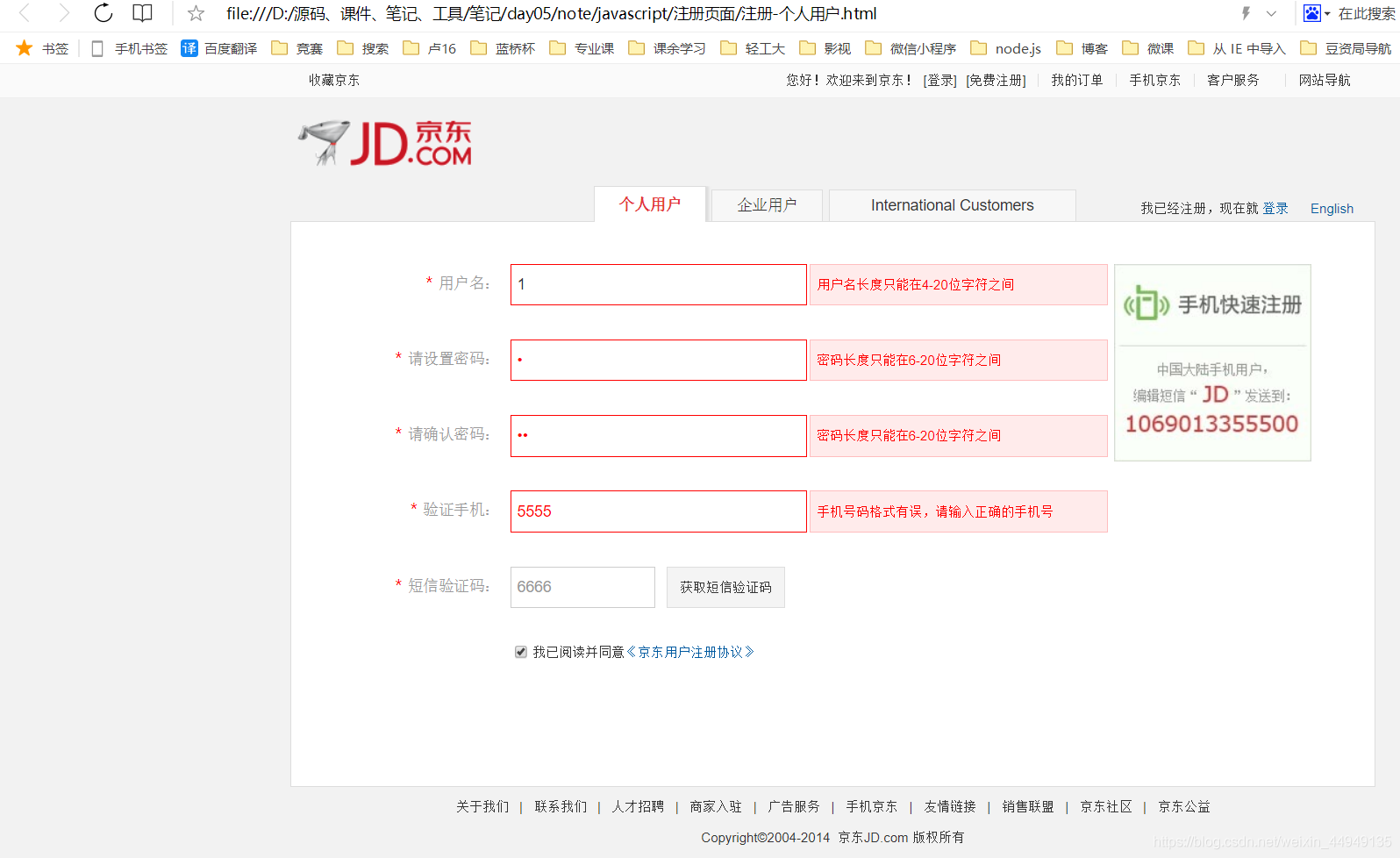The height and width of the screenshot is (858, 1400).
Task: Open the 课余学习 bookmark folder
Action: coord(667,48)
